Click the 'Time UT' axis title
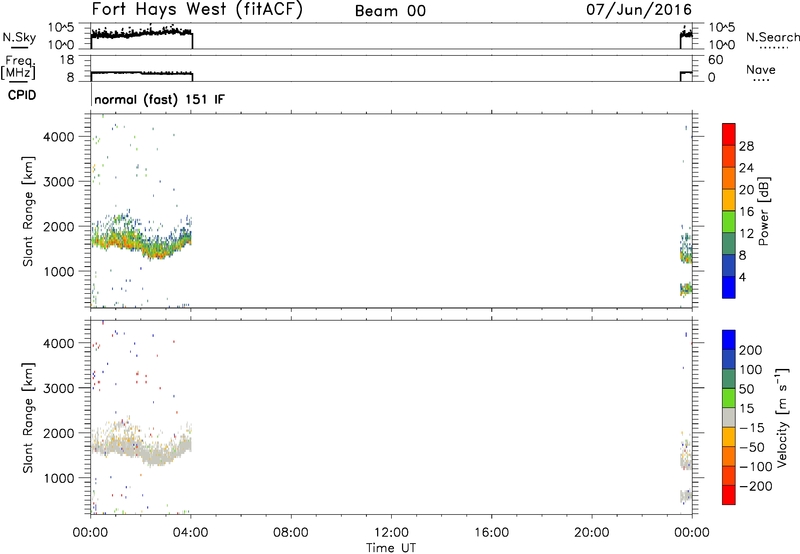The width and height of the screenshot is (800, 554). click(391, 548)
